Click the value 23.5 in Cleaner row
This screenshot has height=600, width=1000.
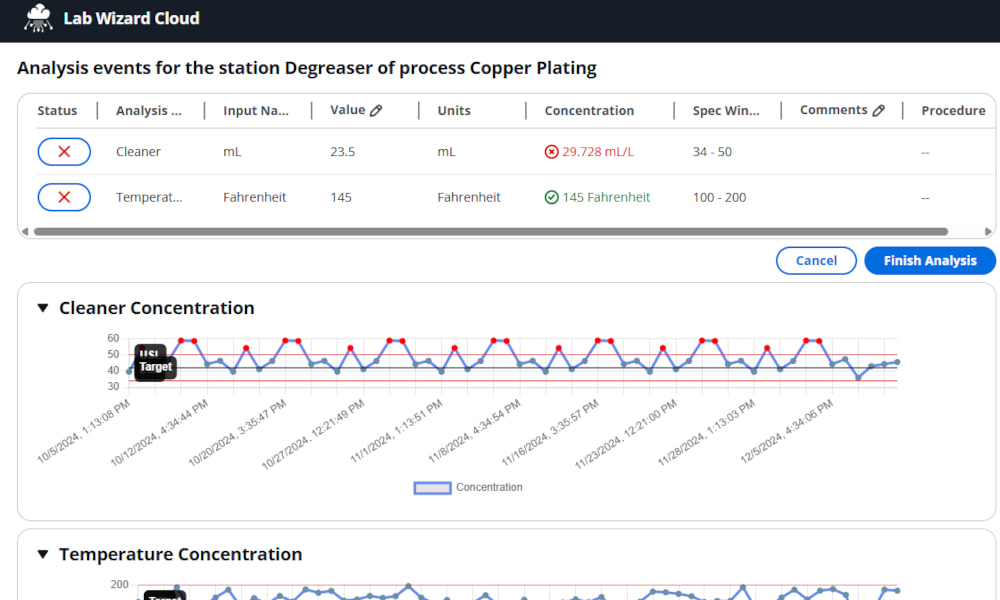coord(342,152)
